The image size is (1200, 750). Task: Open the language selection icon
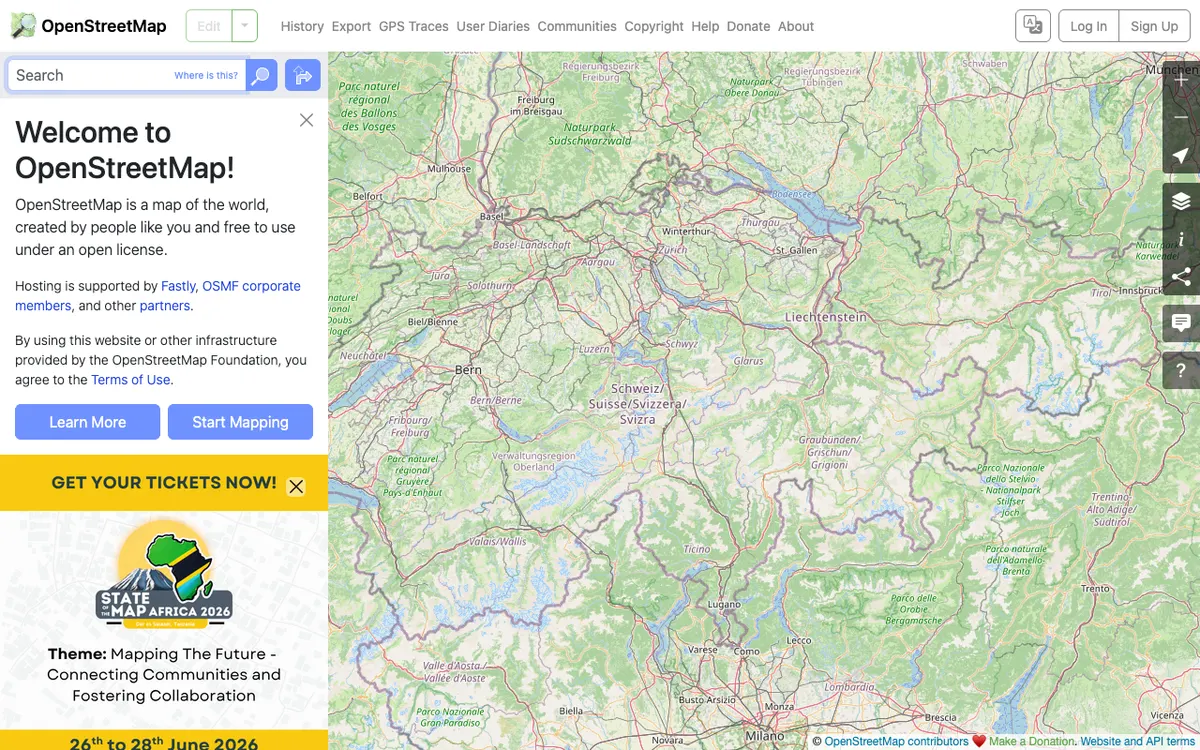1033,26
